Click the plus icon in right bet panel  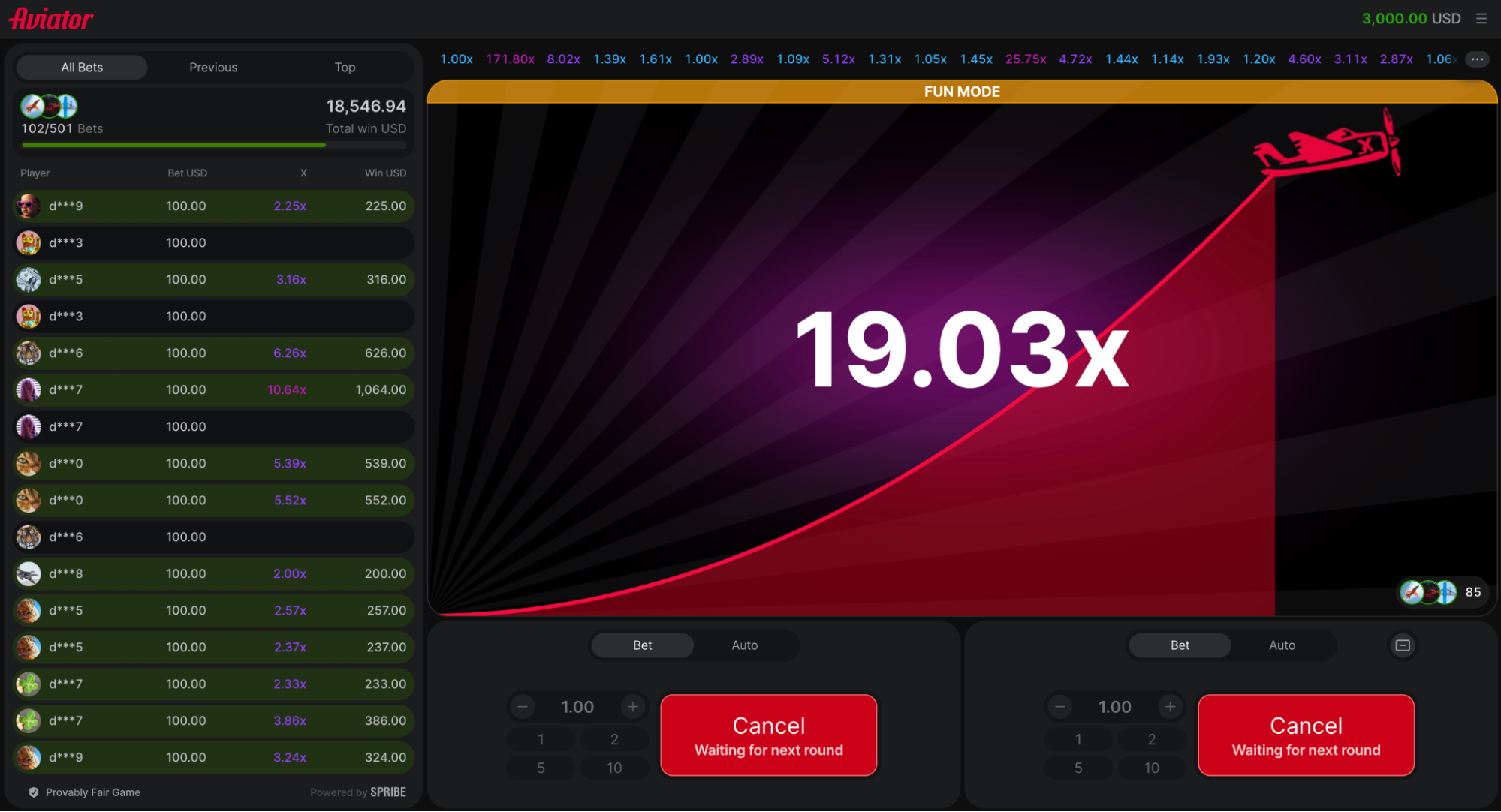point(1170,707)
